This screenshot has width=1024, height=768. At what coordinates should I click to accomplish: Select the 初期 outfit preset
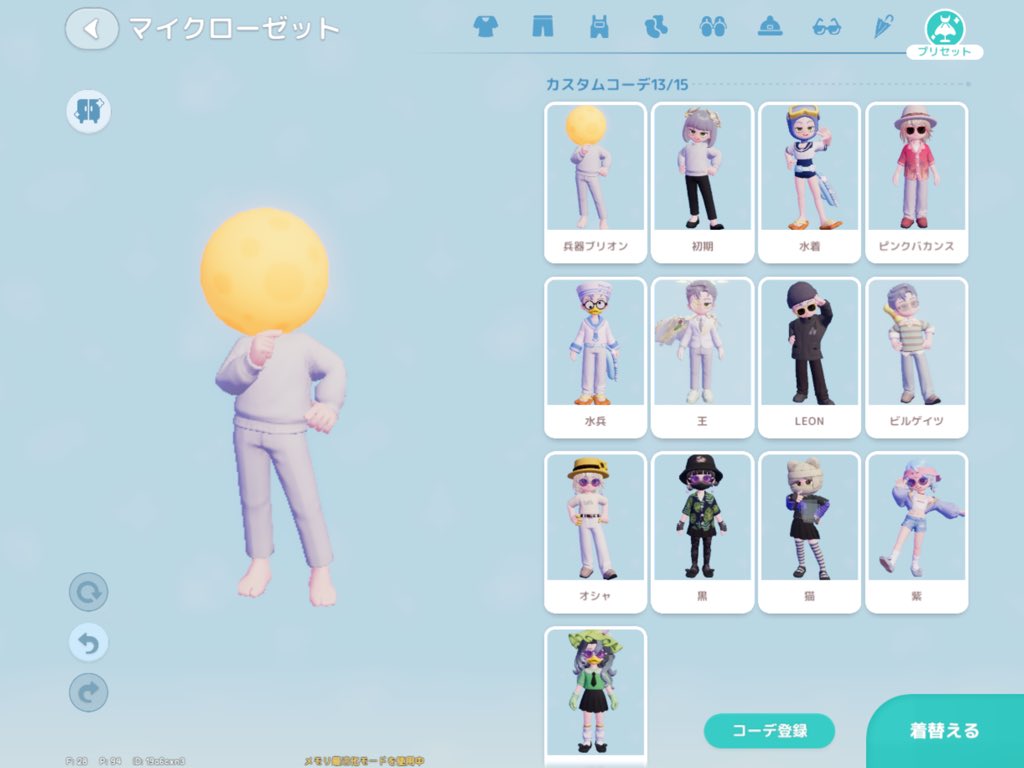pyautogui.click(x=703, y=183)
